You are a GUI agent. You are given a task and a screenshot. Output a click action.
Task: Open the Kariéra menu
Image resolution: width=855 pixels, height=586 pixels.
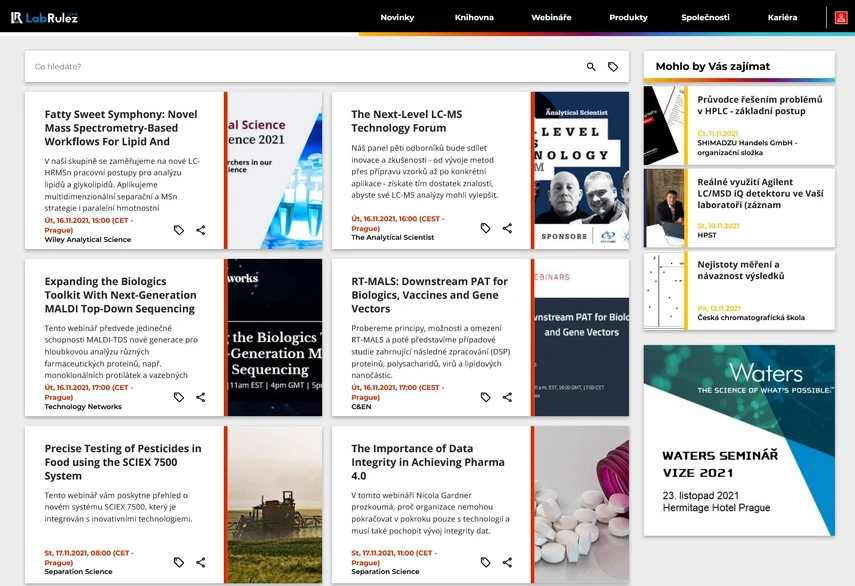(782, 17)
